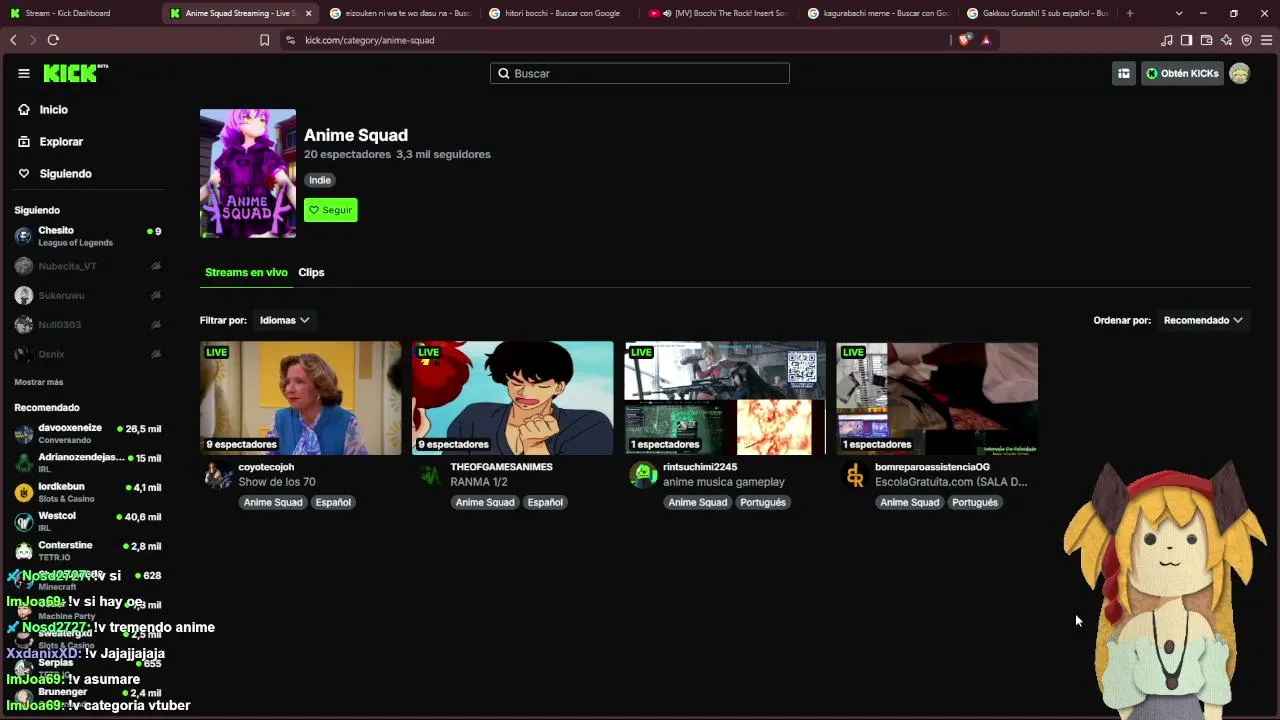Close the Anime Squad Streaming tab
Viewport: 1280px width, 720px height.
[308, 13]
